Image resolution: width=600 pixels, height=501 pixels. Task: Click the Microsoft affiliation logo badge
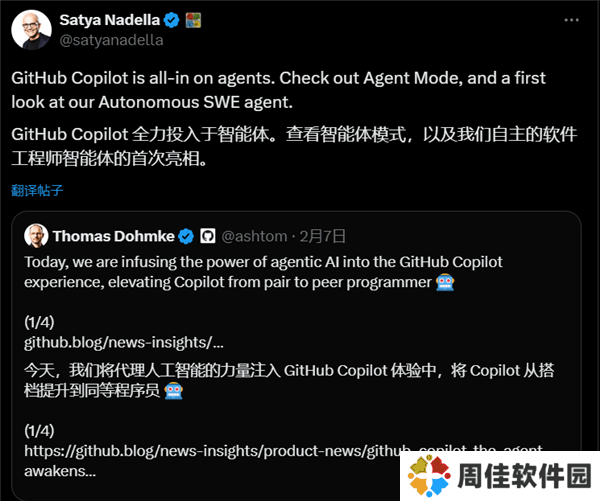(x=193, y=20)
